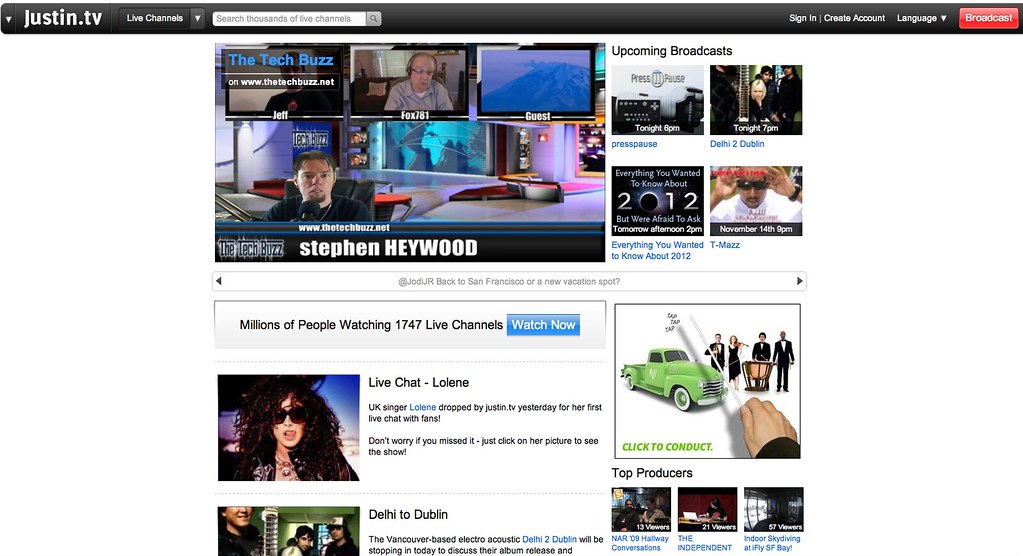The width and height of the screenshot is (1023, 556).
Task: Open the justin.tv logo homepage
Action: pos(63,18)
